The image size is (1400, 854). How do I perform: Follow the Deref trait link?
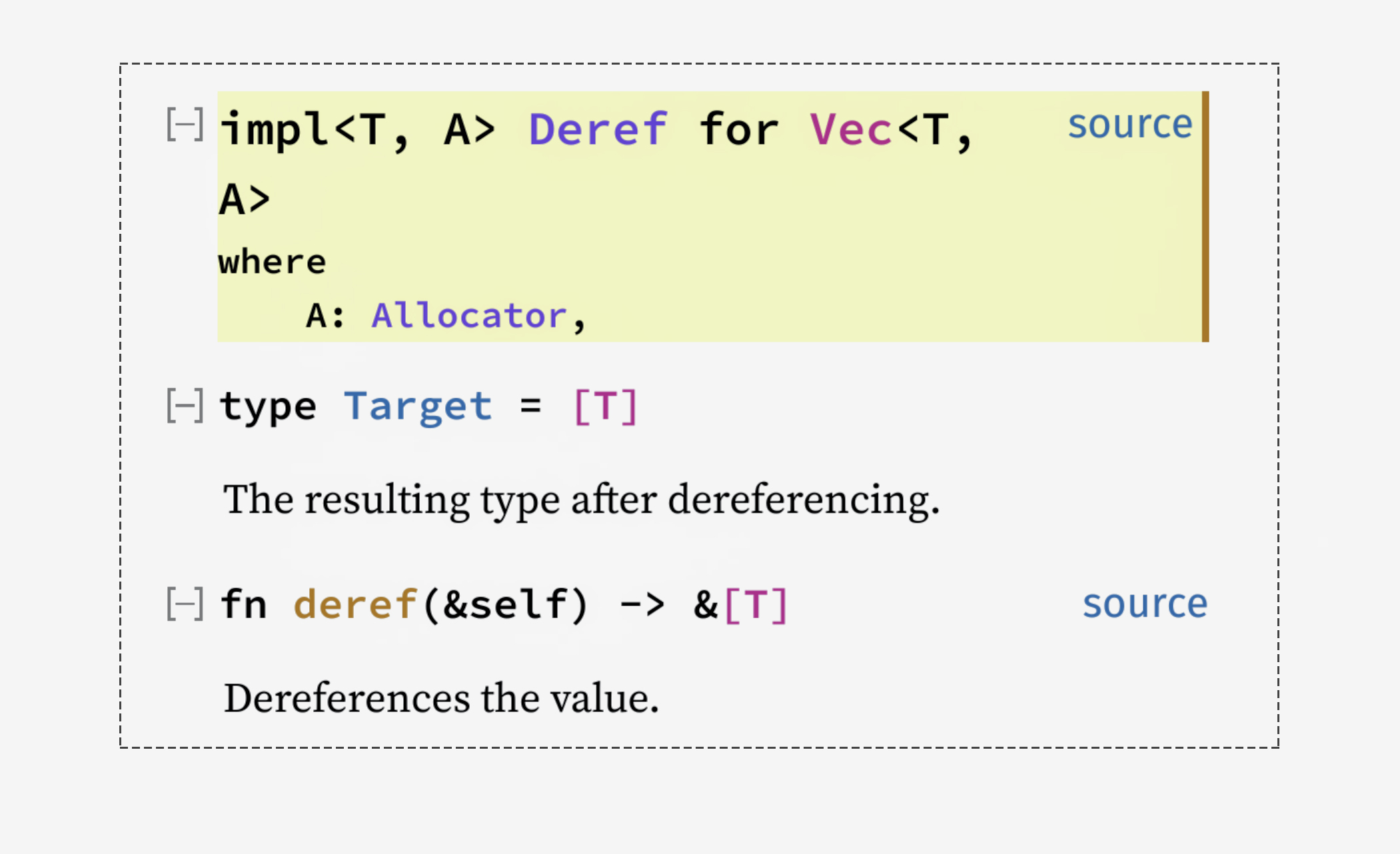click(x=597, y=129)
